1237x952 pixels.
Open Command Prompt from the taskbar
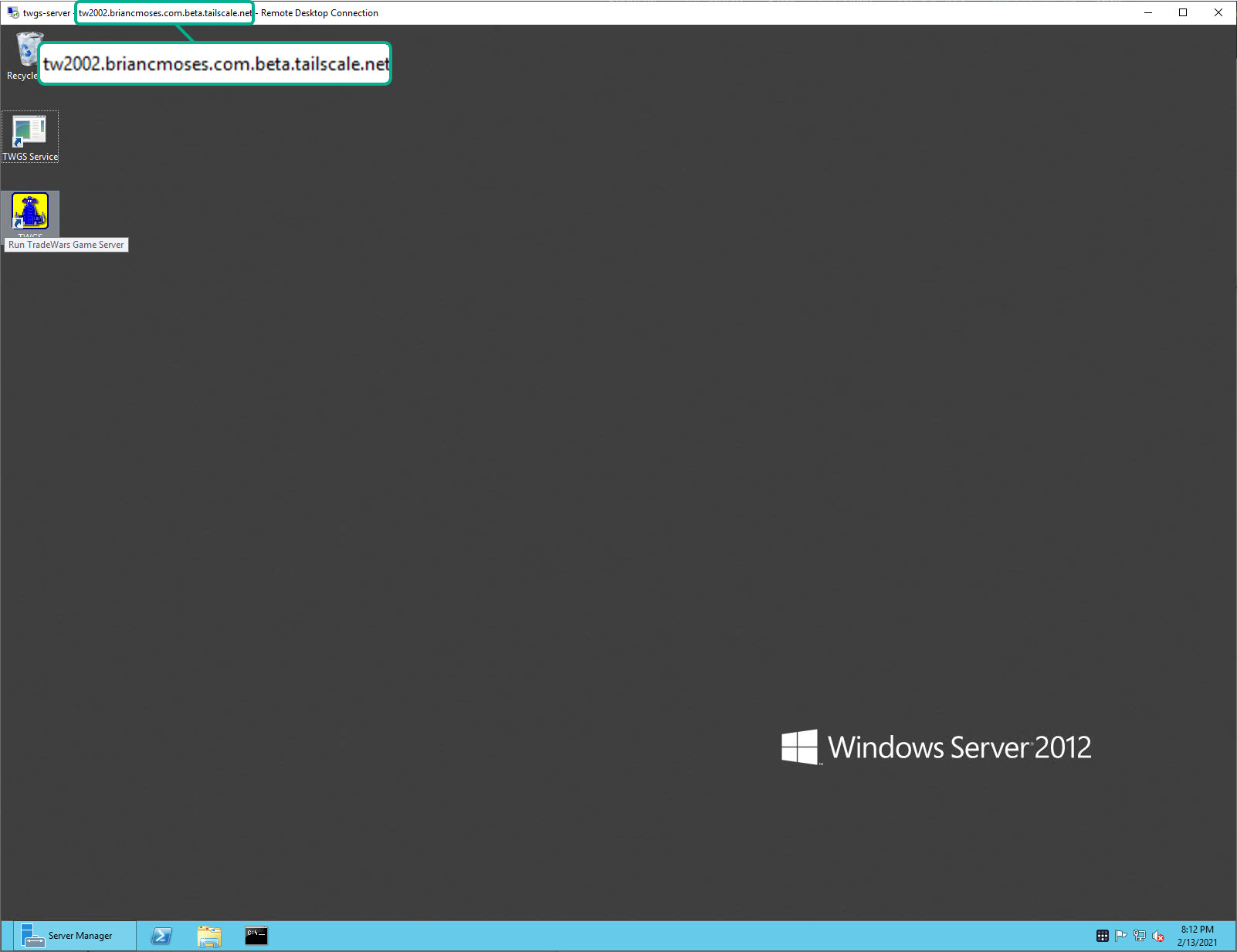coord(256,935)
